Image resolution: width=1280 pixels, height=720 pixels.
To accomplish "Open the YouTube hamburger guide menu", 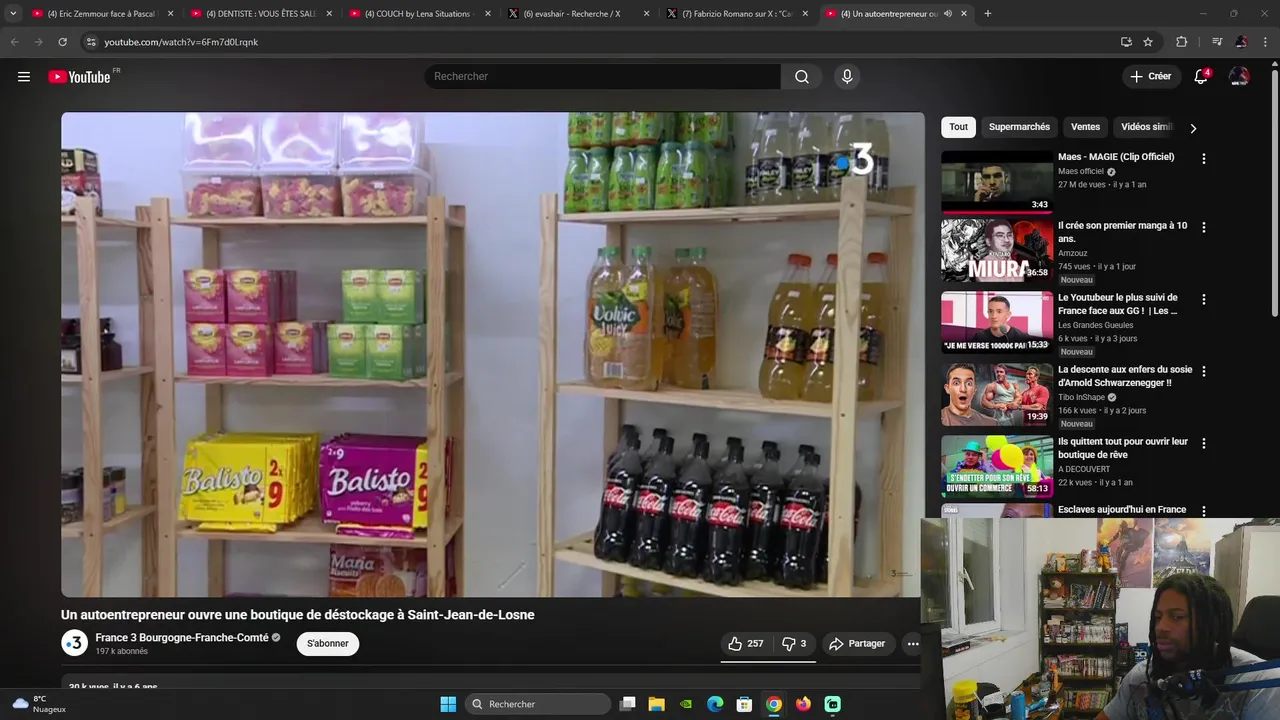I will click(24, 77).
